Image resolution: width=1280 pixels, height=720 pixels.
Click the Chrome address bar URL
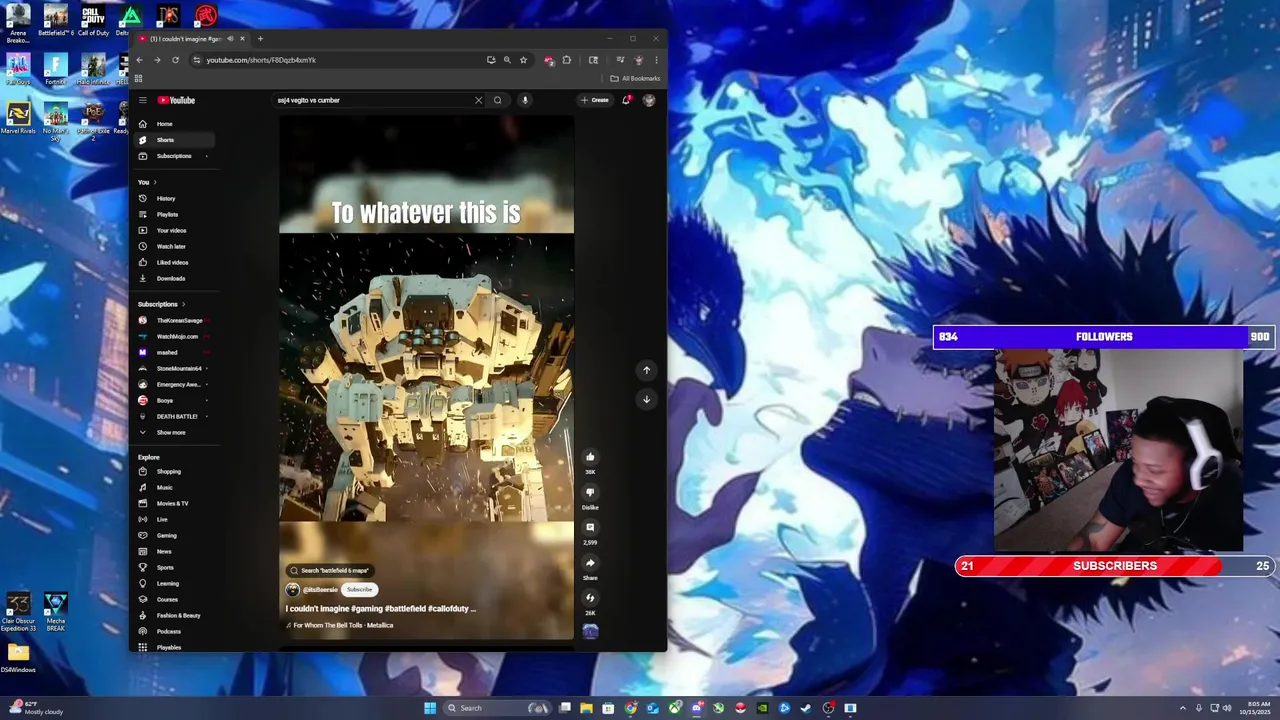click(261, 60)
